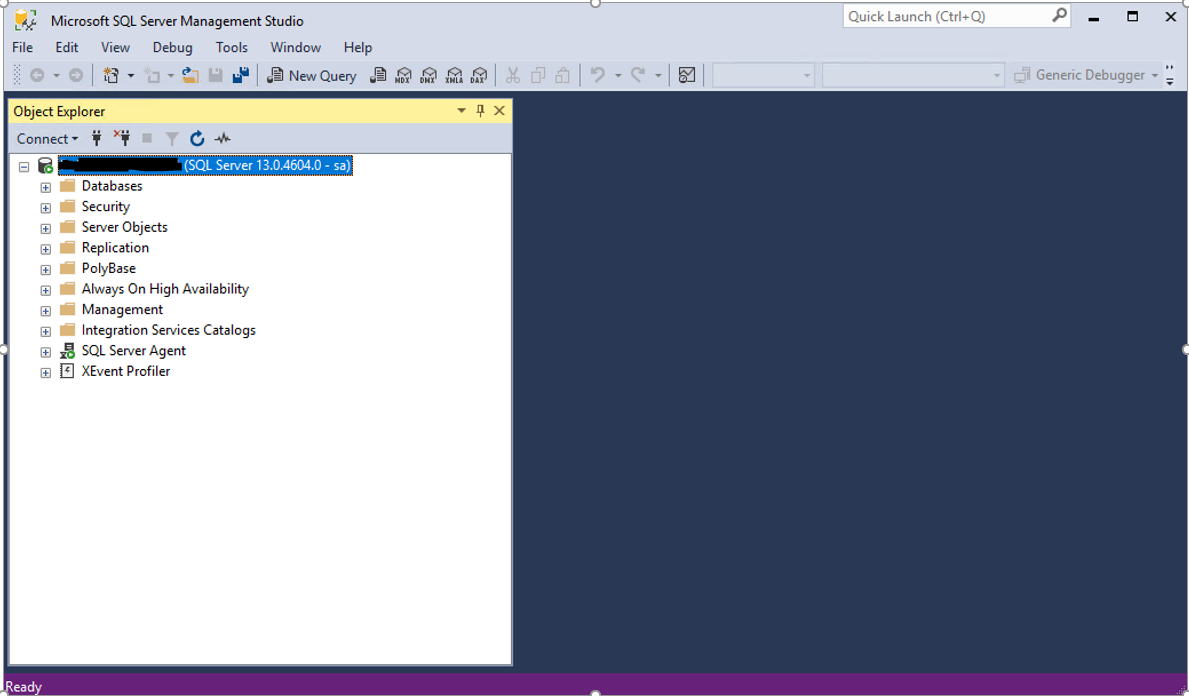
Task: Open the Tools menu
Action: (x=231, y=47)
